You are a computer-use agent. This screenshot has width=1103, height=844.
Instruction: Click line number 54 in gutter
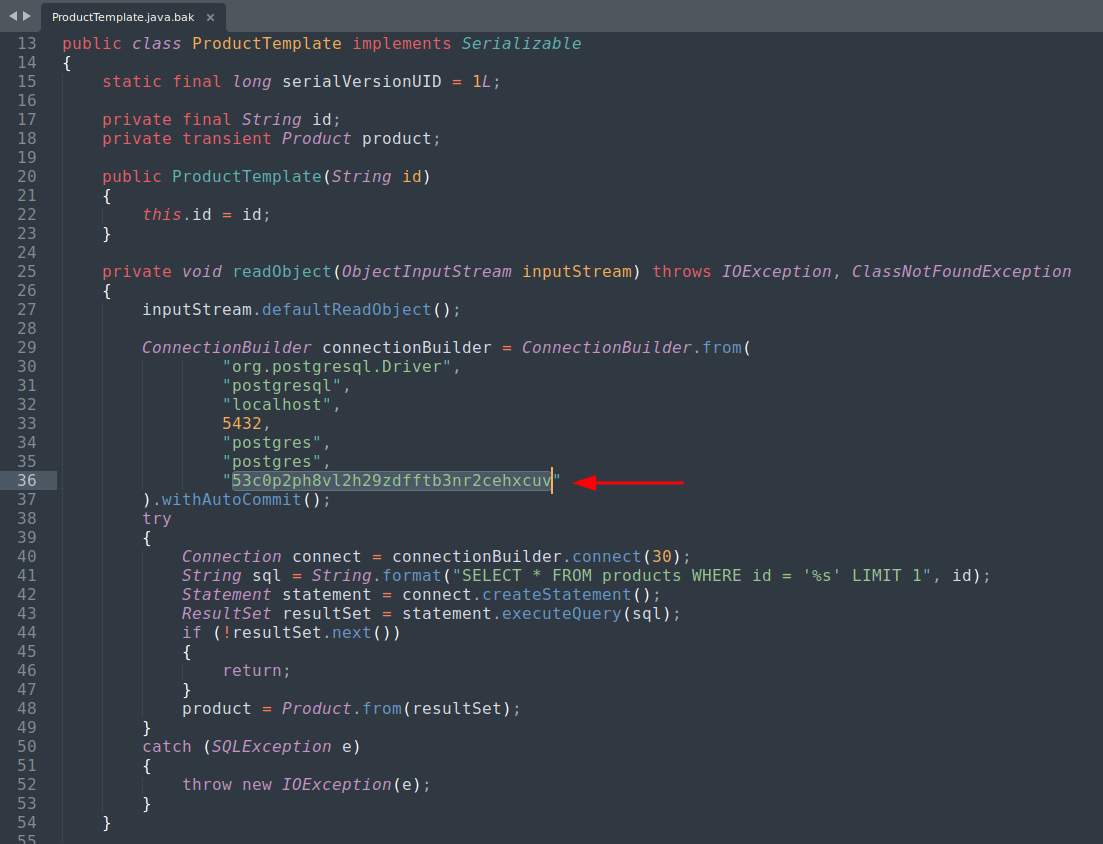coord(27,822)
